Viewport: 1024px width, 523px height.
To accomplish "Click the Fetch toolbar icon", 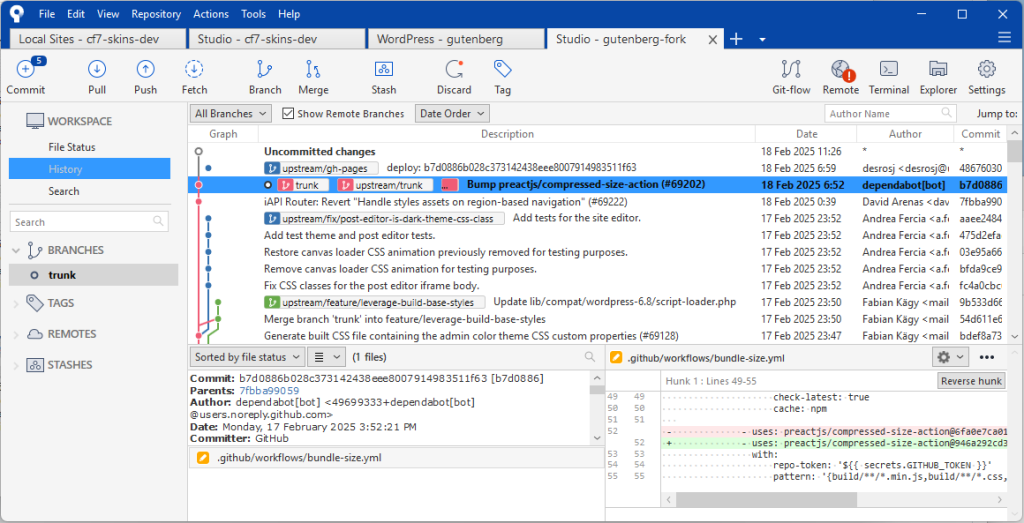I will tap(194, 76).
